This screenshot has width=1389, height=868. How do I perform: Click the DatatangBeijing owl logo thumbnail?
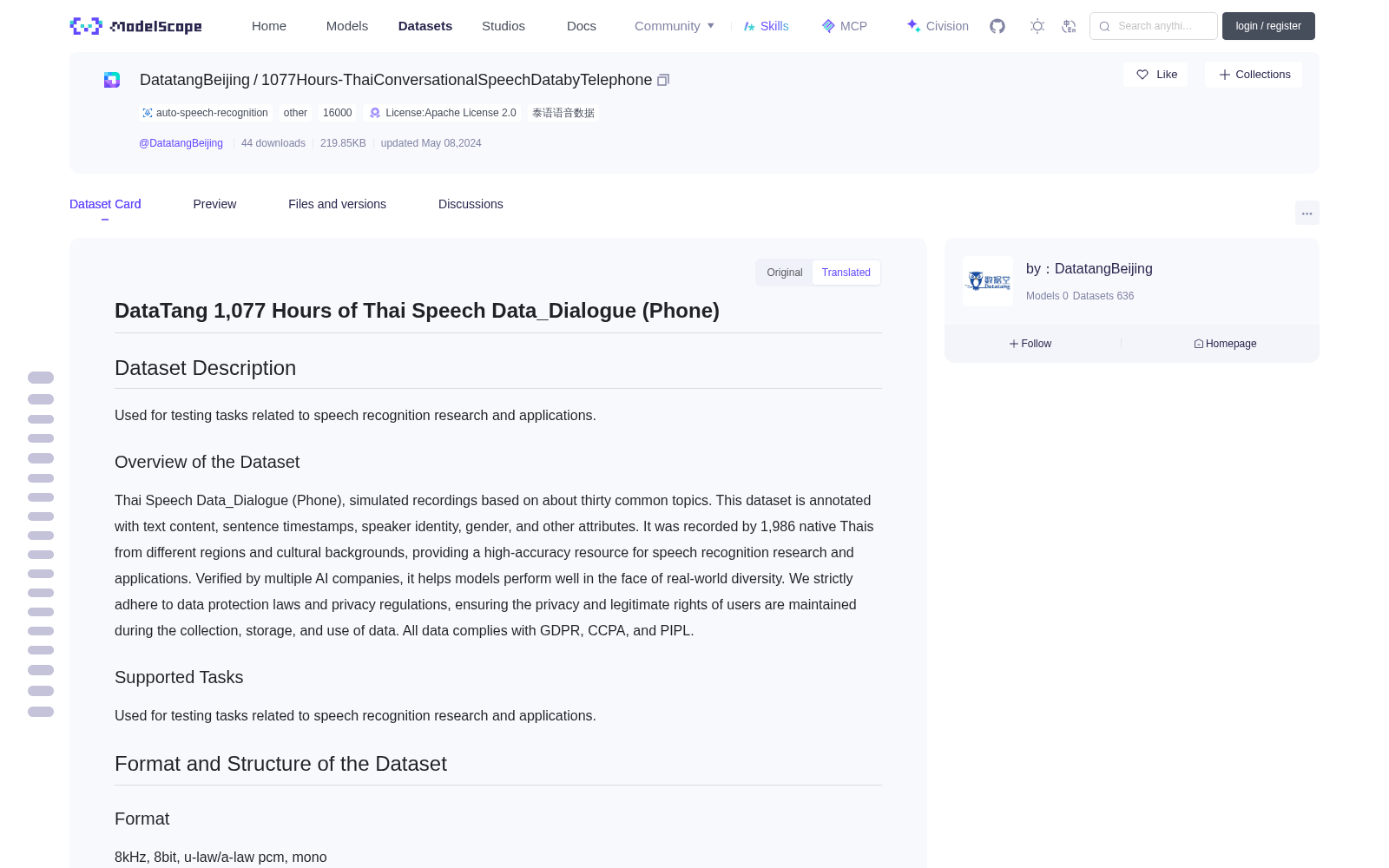tap(988, 281)
